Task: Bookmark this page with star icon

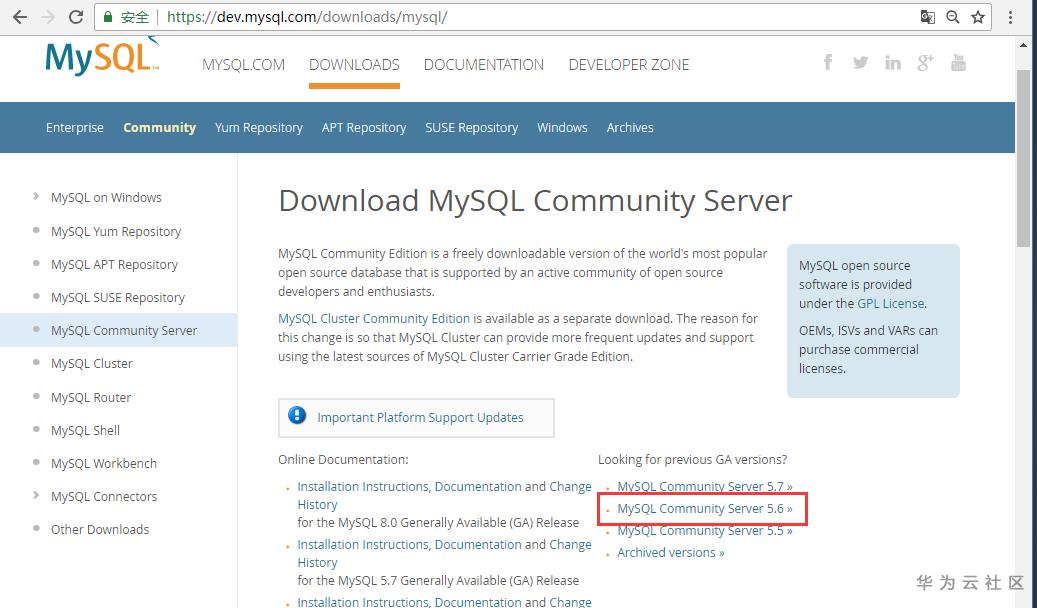Action: [x=978, y=17]
